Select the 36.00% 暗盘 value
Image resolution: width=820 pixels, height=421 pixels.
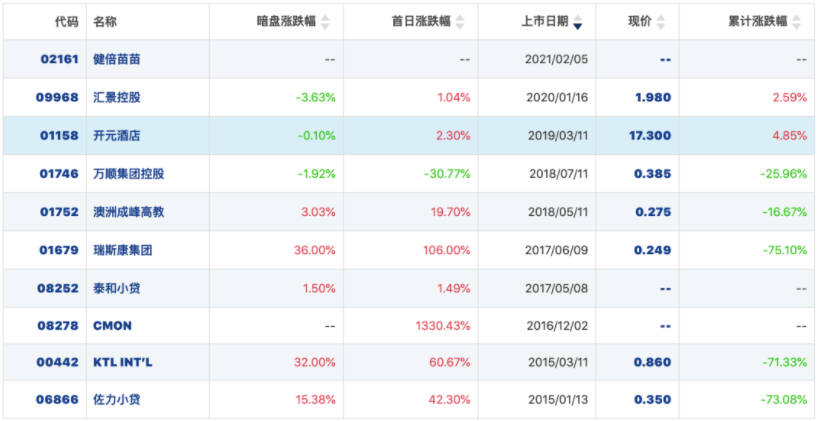point(315,250)
